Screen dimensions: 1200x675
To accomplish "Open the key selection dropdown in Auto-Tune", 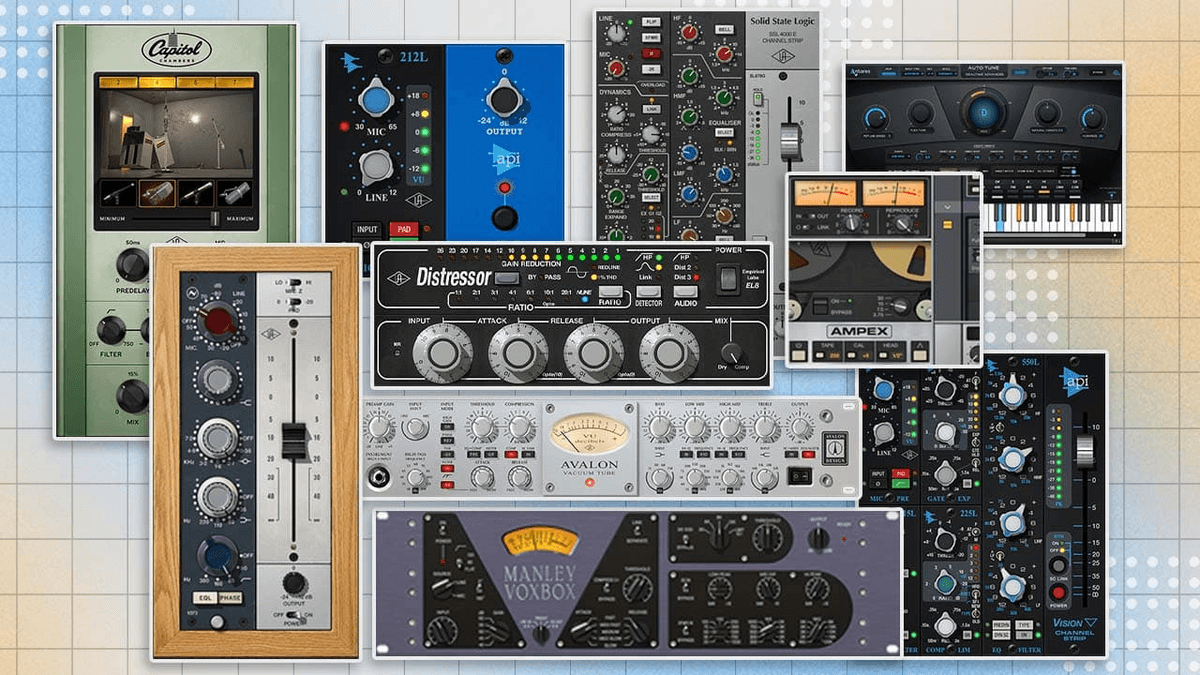I will click(x=928, y=73).
